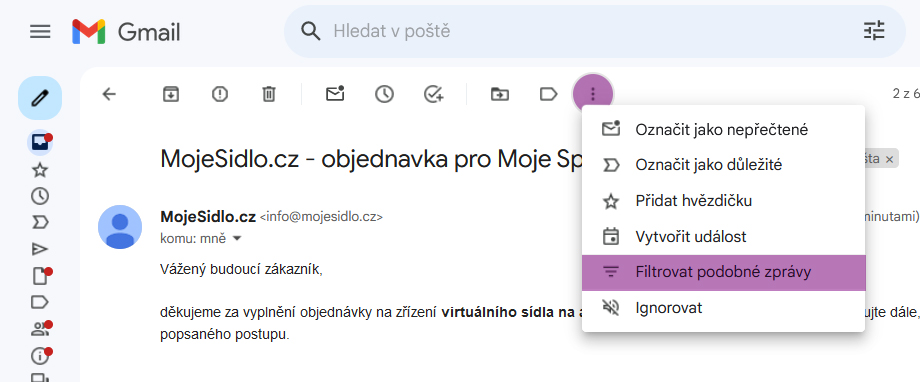Mark as unread envelope toolbar icon
The image size is (920, 382).
click(x=335, y=94)
